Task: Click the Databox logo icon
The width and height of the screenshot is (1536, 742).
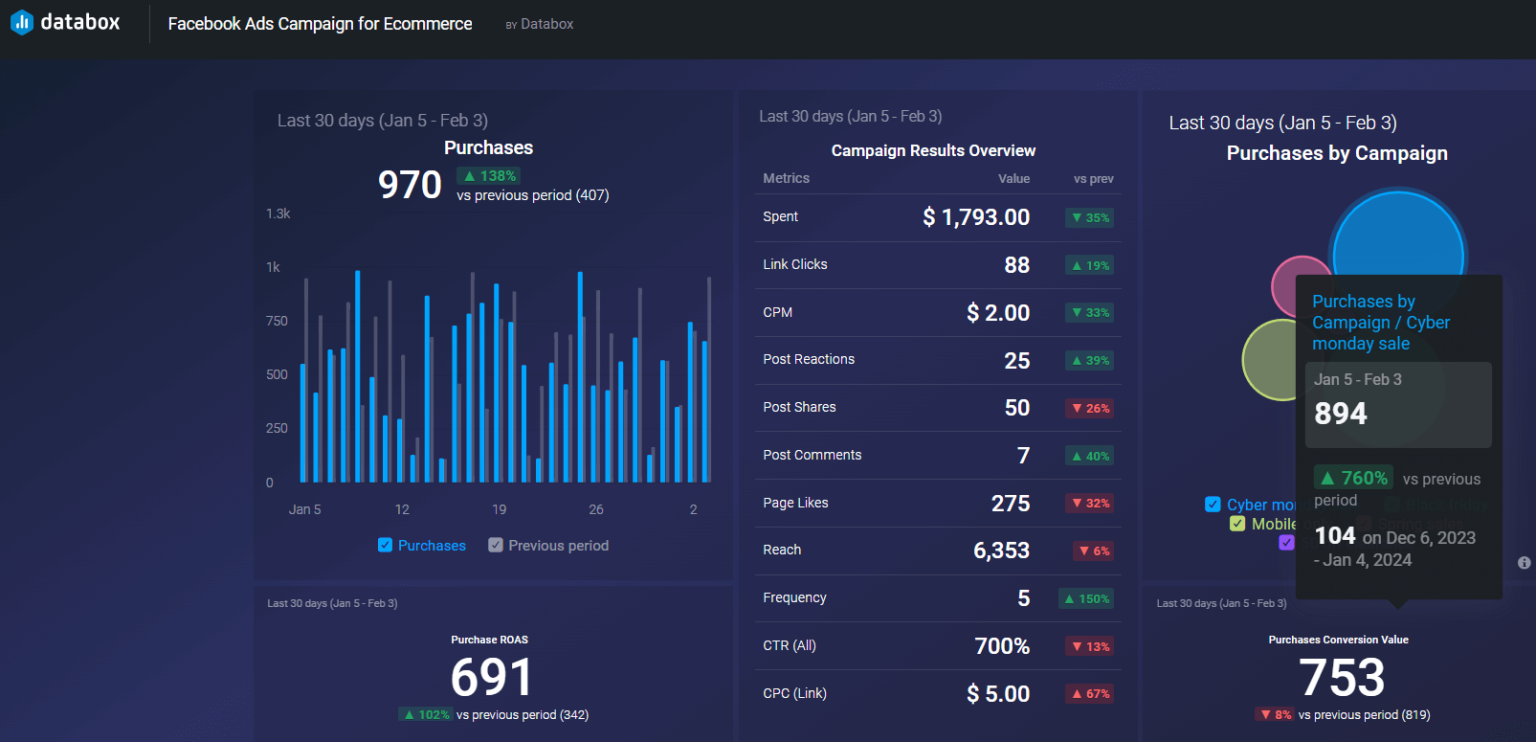Action: (x=20, y=21)
